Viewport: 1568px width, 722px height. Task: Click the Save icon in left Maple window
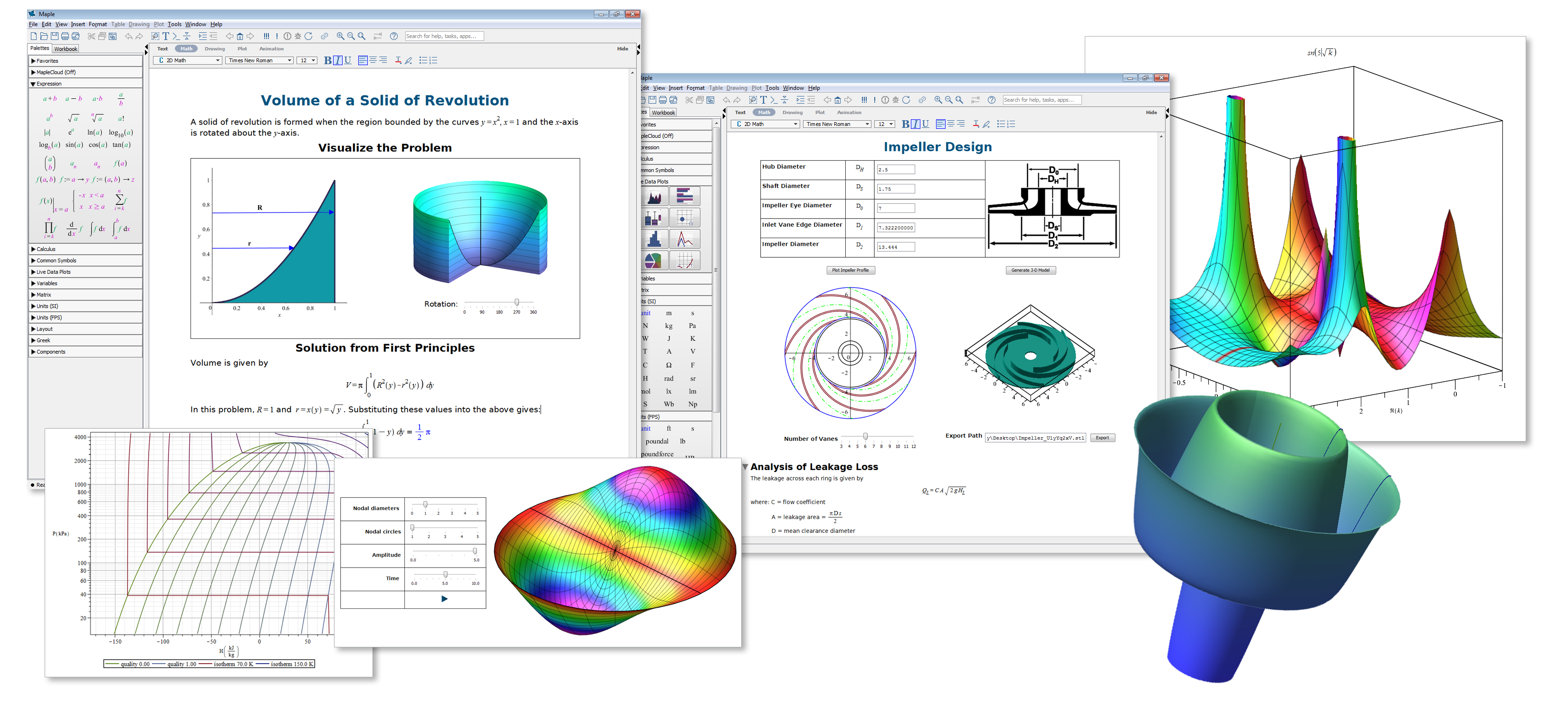(55, 36)
